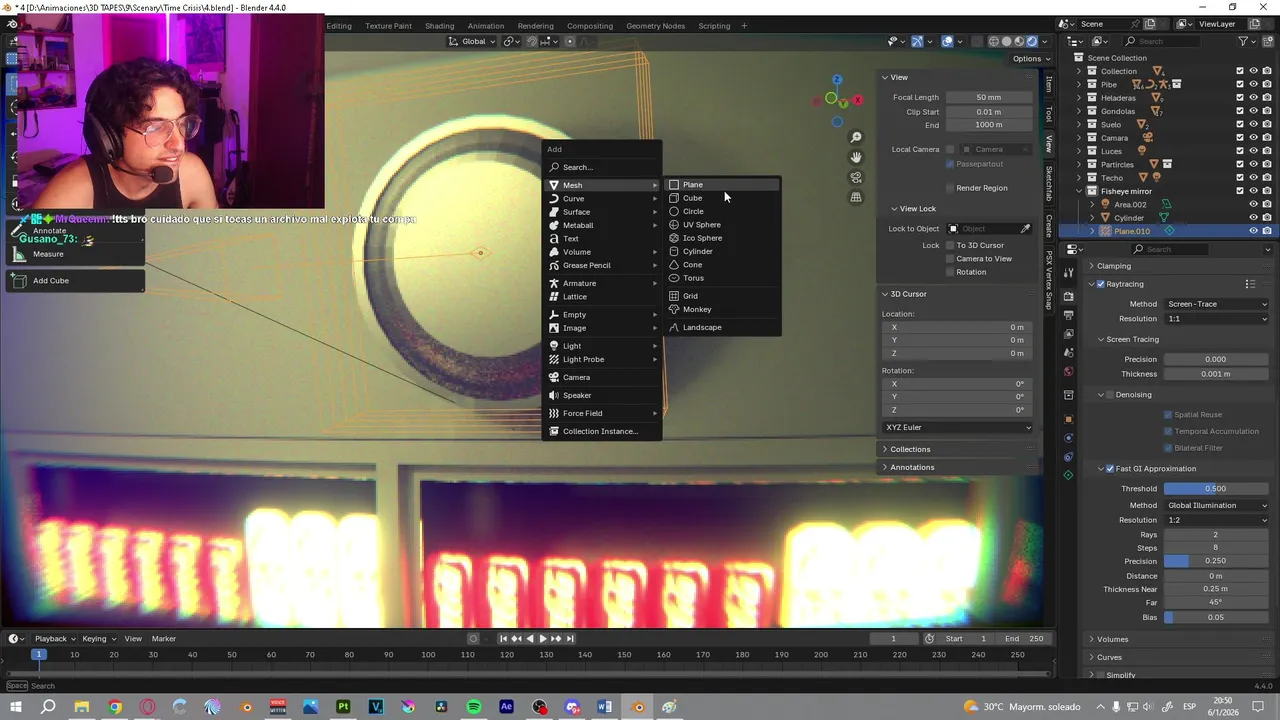This screenshot has height=720, width=1280.
Task: Open the Keying menu in timeline
Action: pyautogui.click(x=98, y=639)
